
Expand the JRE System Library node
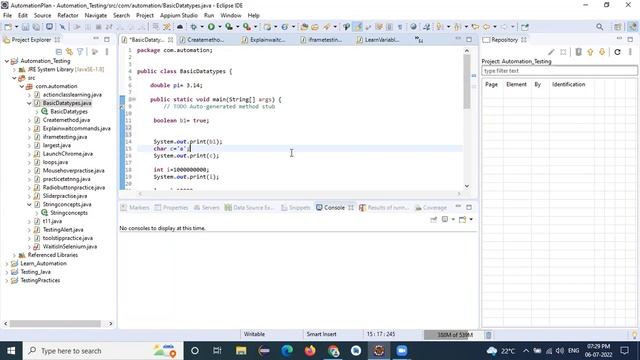point(15,69)
